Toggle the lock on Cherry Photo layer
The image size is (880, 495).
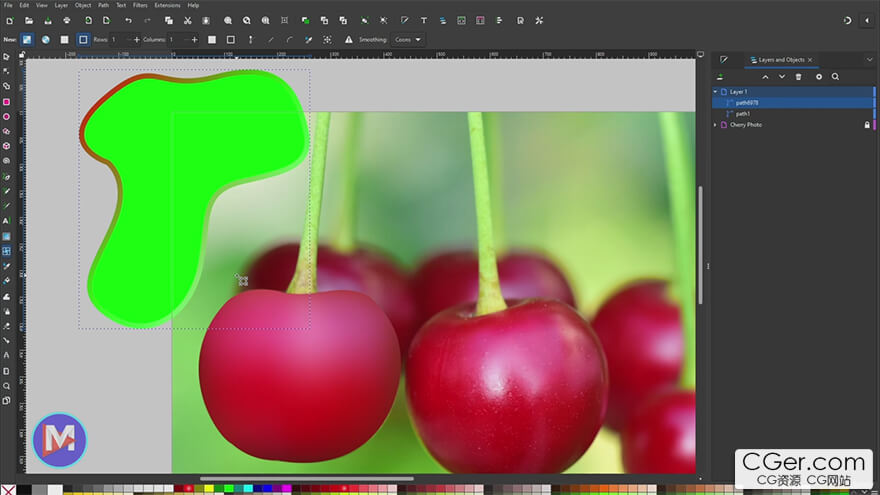pyautogui.click(x=867, y=125)
